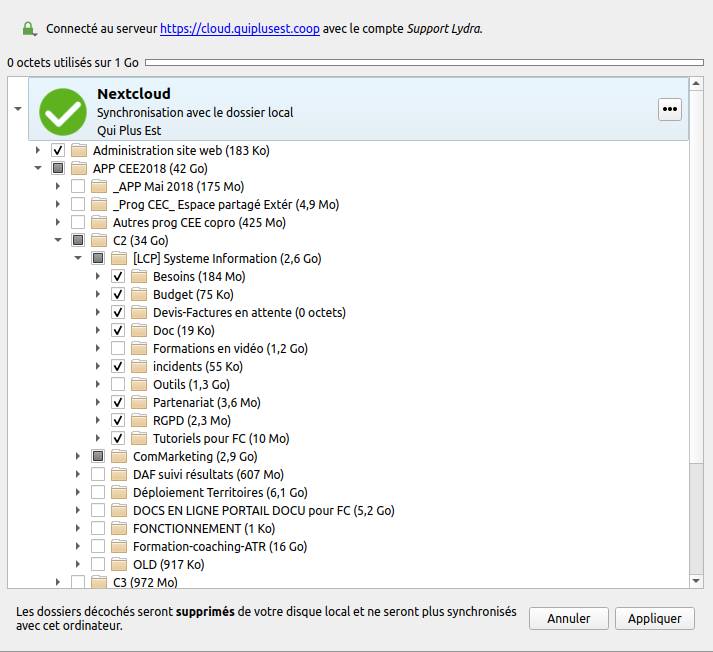Click the Annuler button

click(x=568, y=618)
